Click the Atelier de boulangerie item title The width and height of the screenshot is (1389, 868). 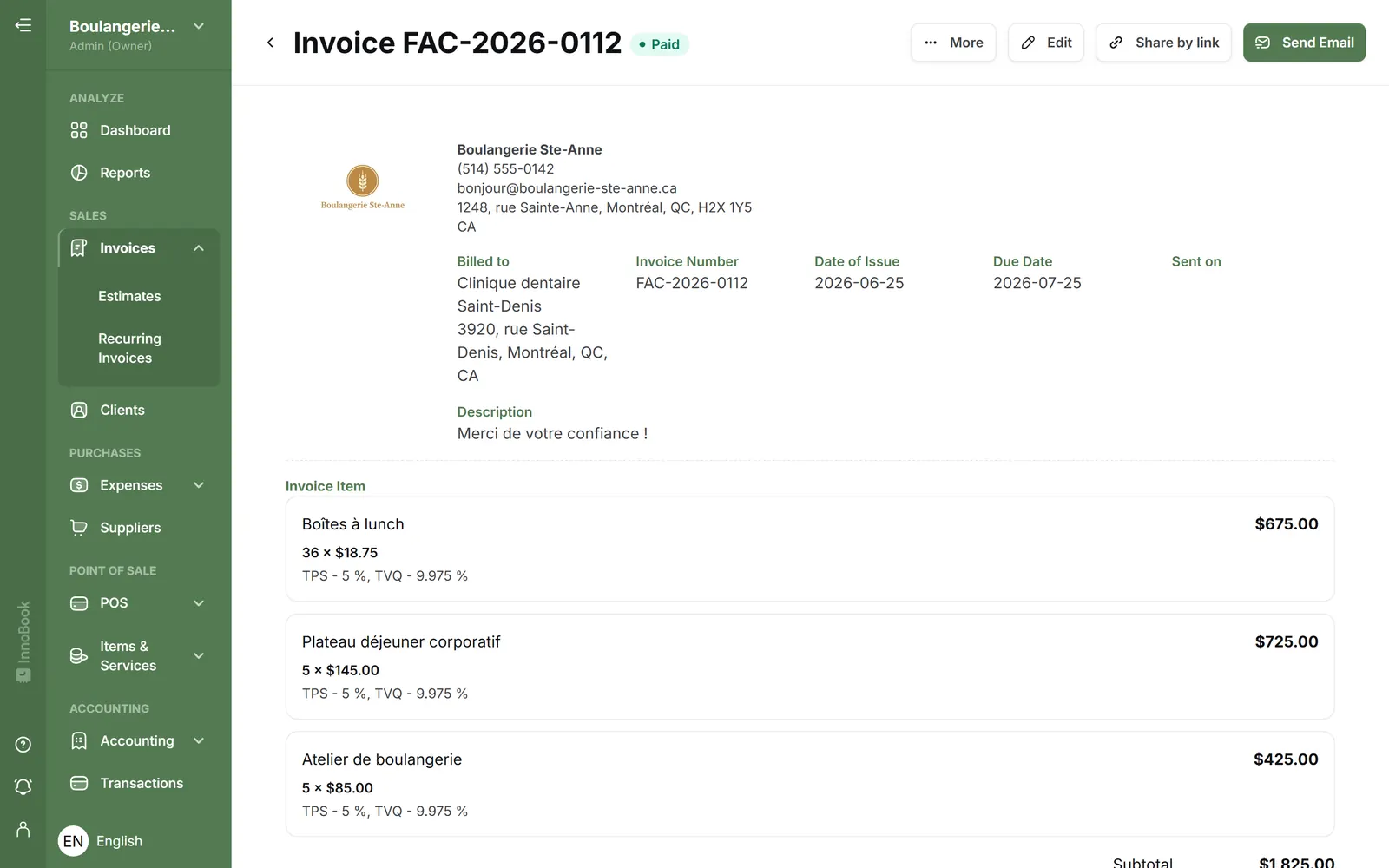click(382, 759)
